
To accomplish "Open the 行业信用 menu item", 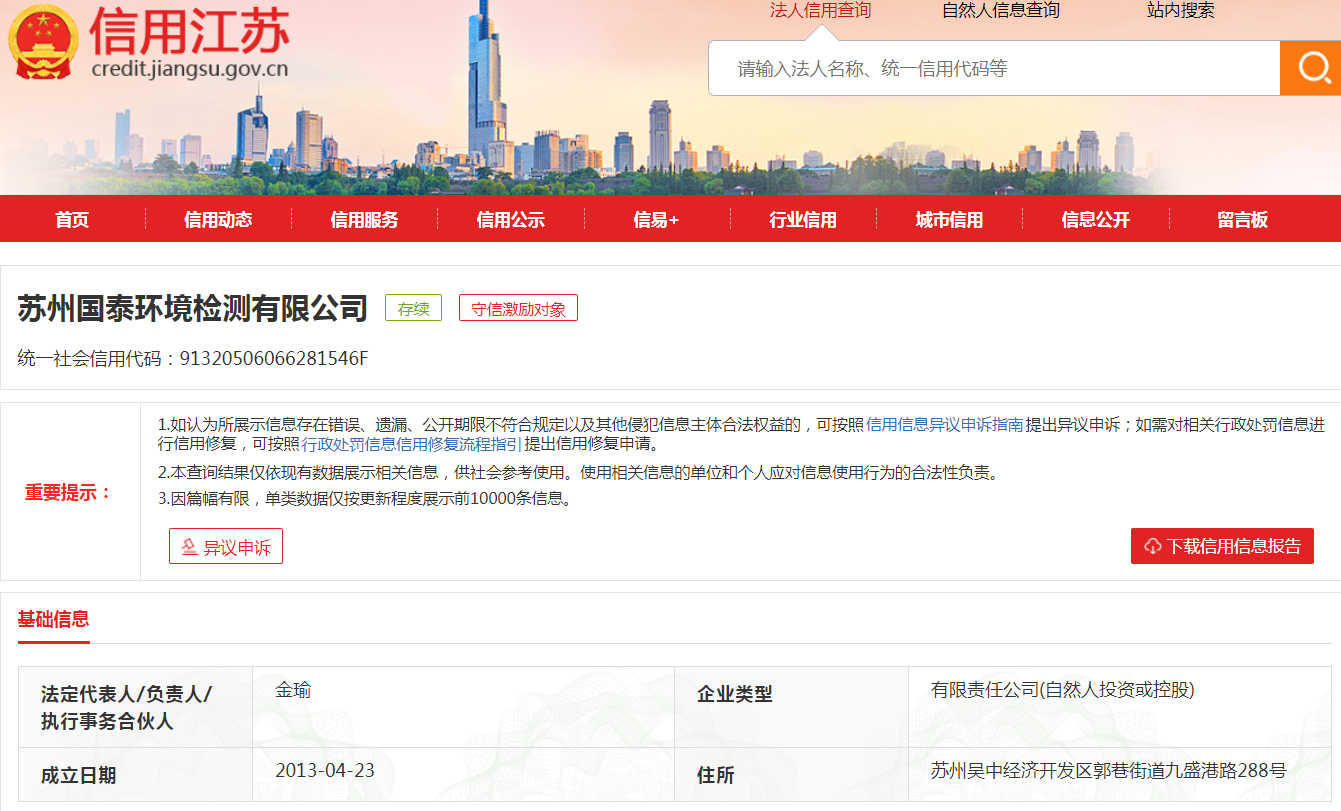I will tap(803, 220).
